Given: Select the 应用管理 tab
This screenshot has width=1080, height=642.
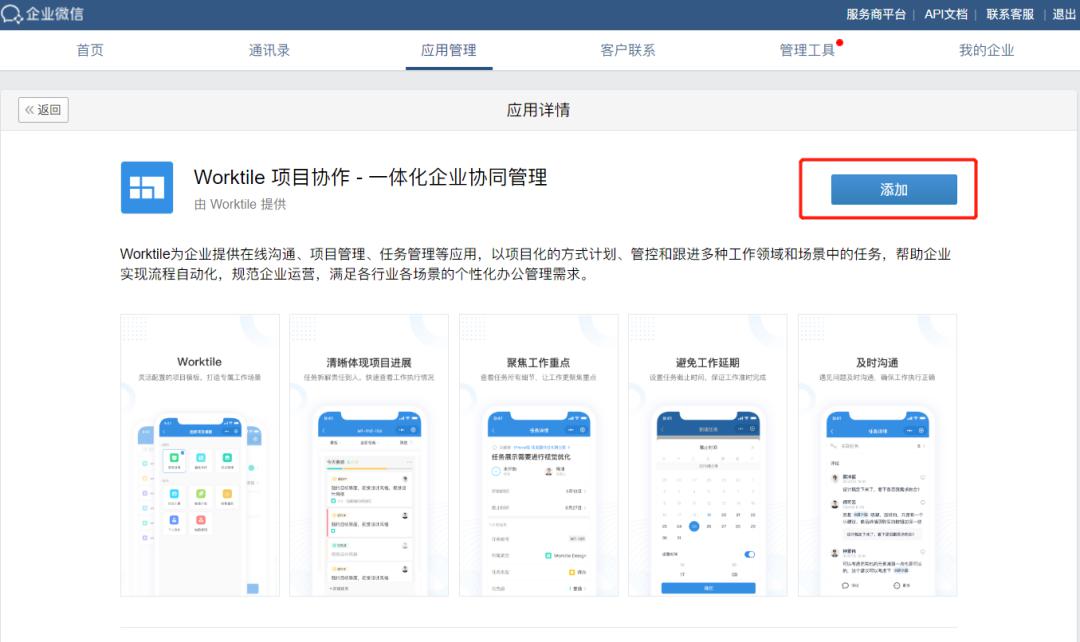Looking at the screenshot, I should [448, 50].
